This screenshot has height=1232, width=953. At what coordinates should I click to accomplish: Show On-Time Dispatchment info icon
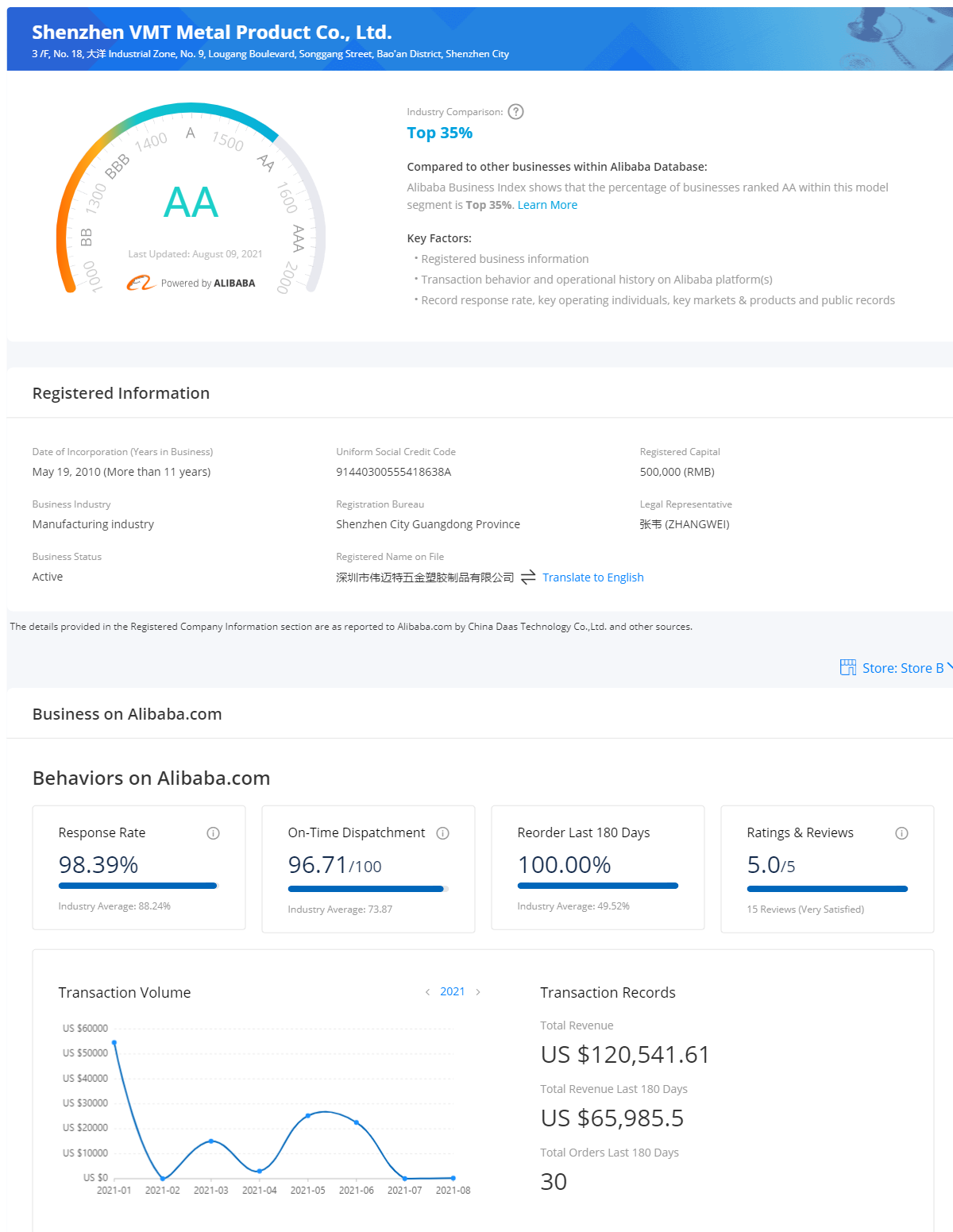tap(443, 833)
